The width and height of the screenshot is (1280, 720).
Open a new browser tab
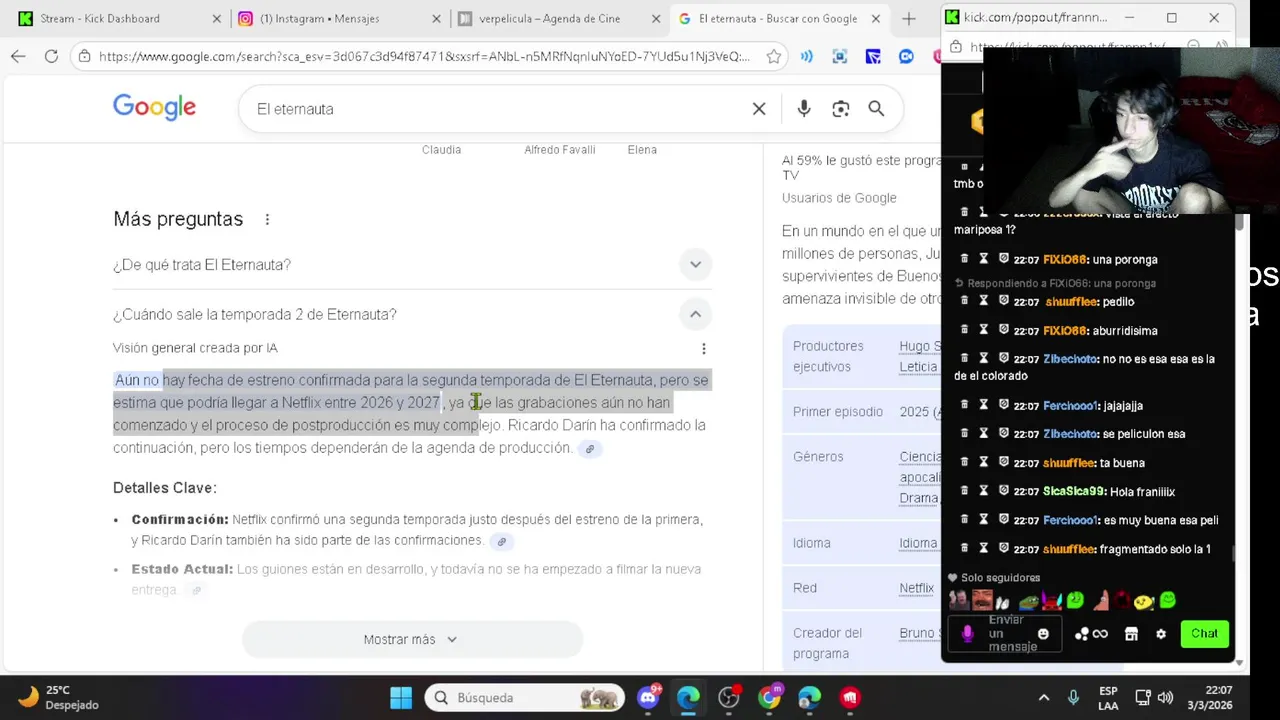pyautogui.click(x=908, y=18)
